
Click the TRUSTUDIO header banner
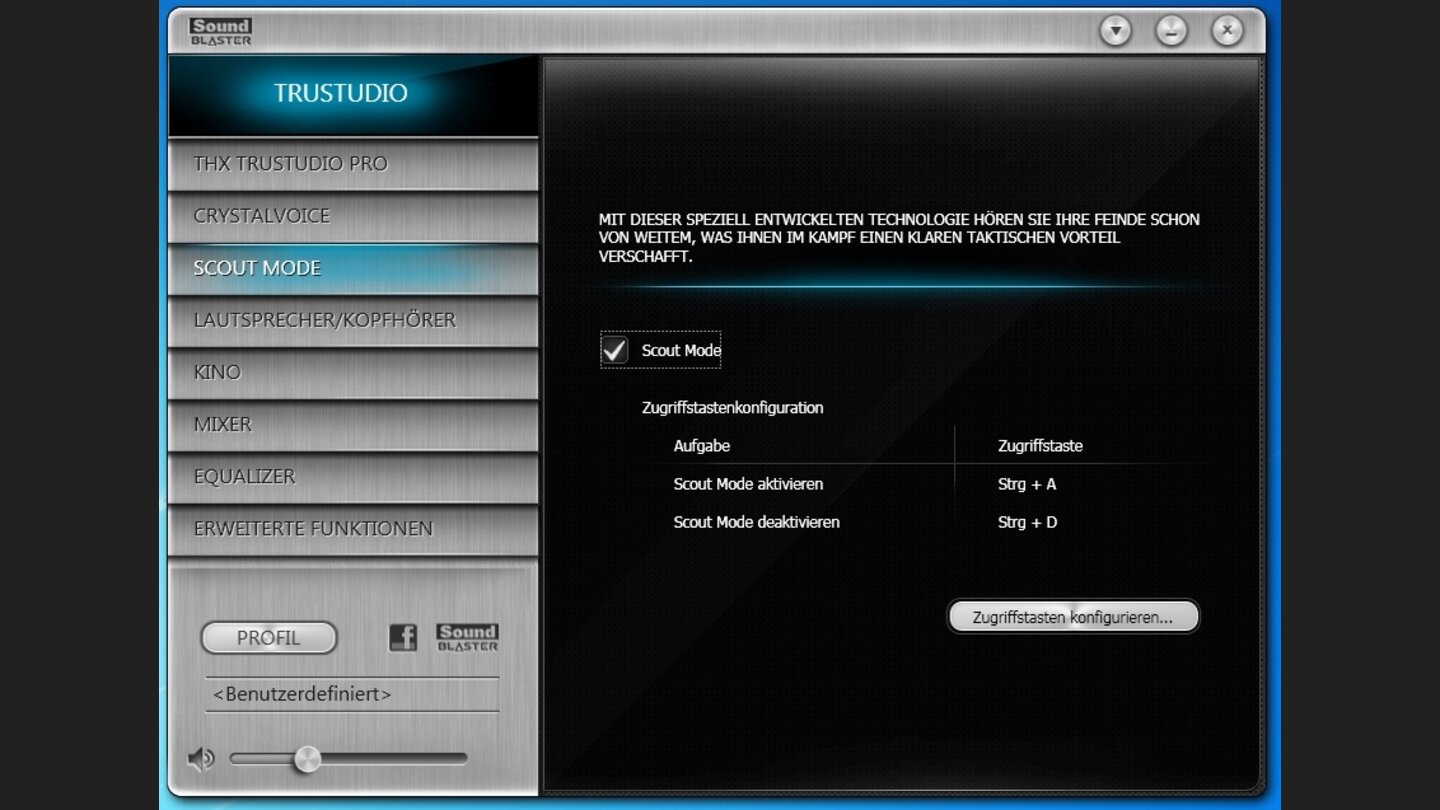point(353,95)
